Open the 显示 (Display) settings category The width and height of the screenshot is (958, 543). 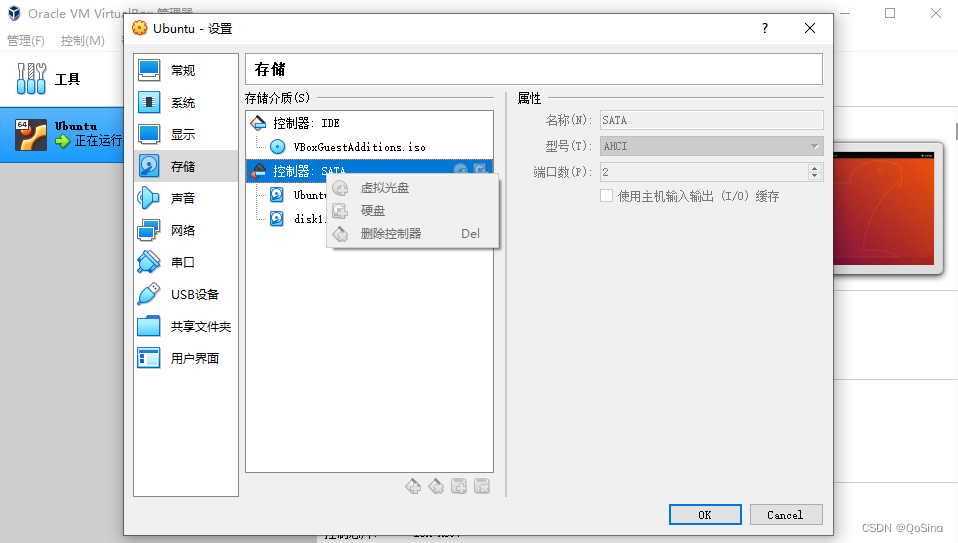tap(186, 134)
